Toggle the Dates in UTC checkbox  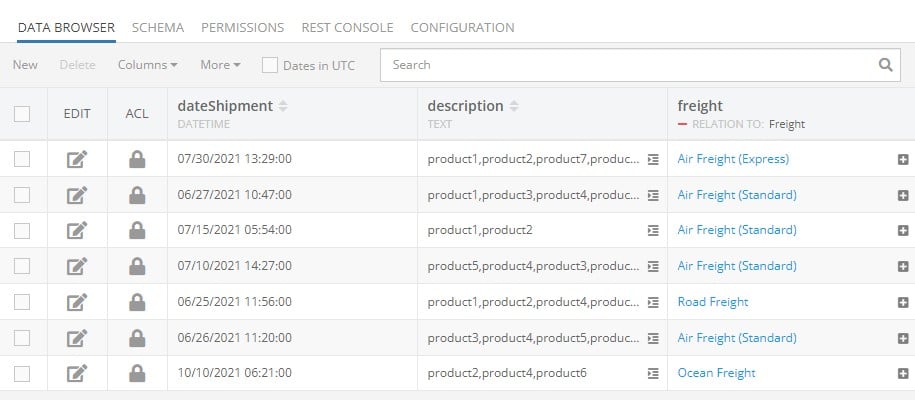270,65
